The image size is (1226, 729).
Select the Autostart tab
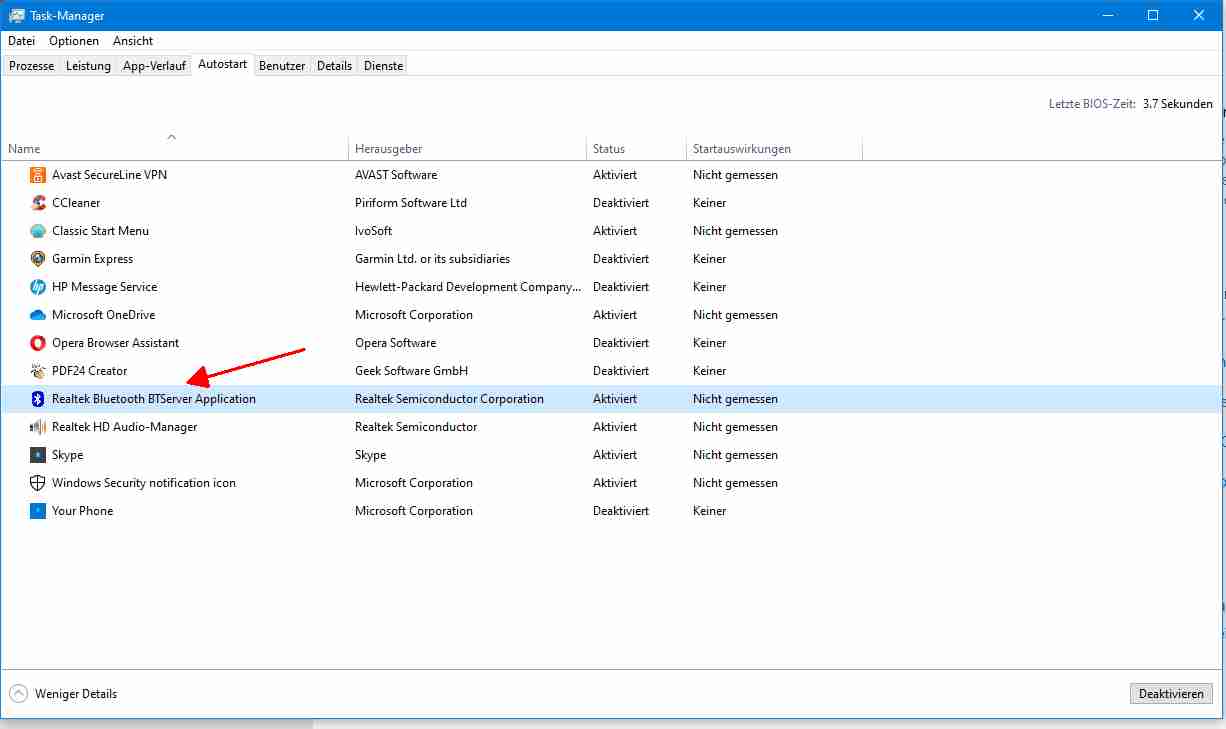click(x=222, y=64)
